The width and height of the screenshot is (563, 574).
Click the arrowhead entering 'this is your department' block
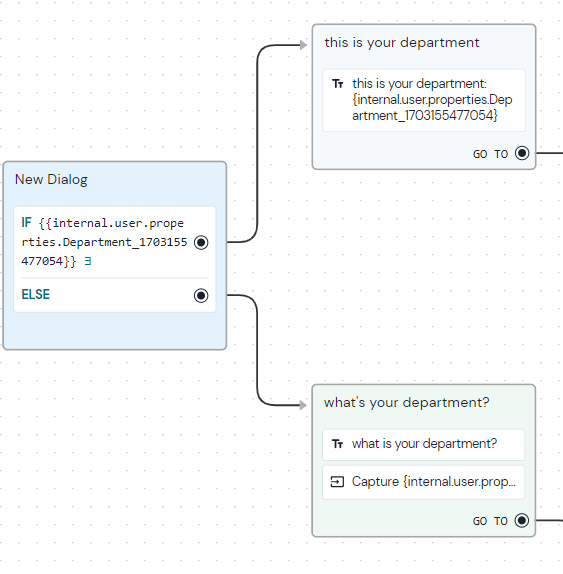303,45
